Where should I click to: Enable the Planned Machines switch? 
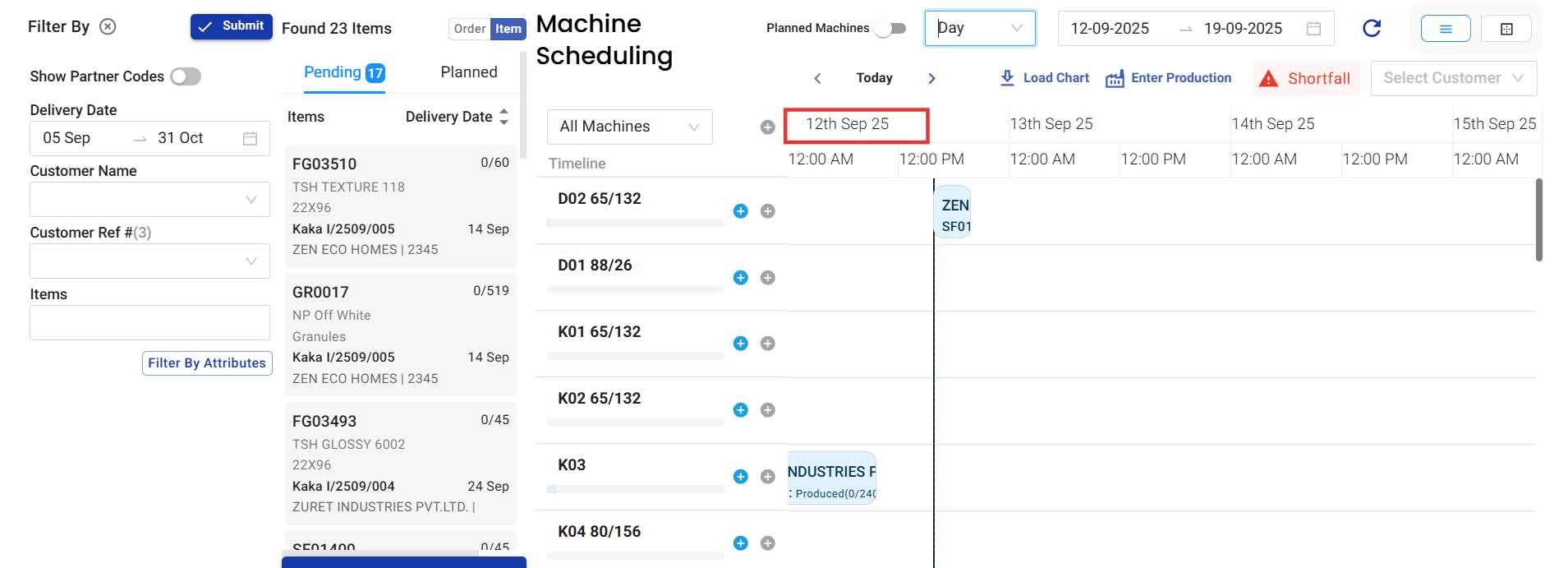890,29
